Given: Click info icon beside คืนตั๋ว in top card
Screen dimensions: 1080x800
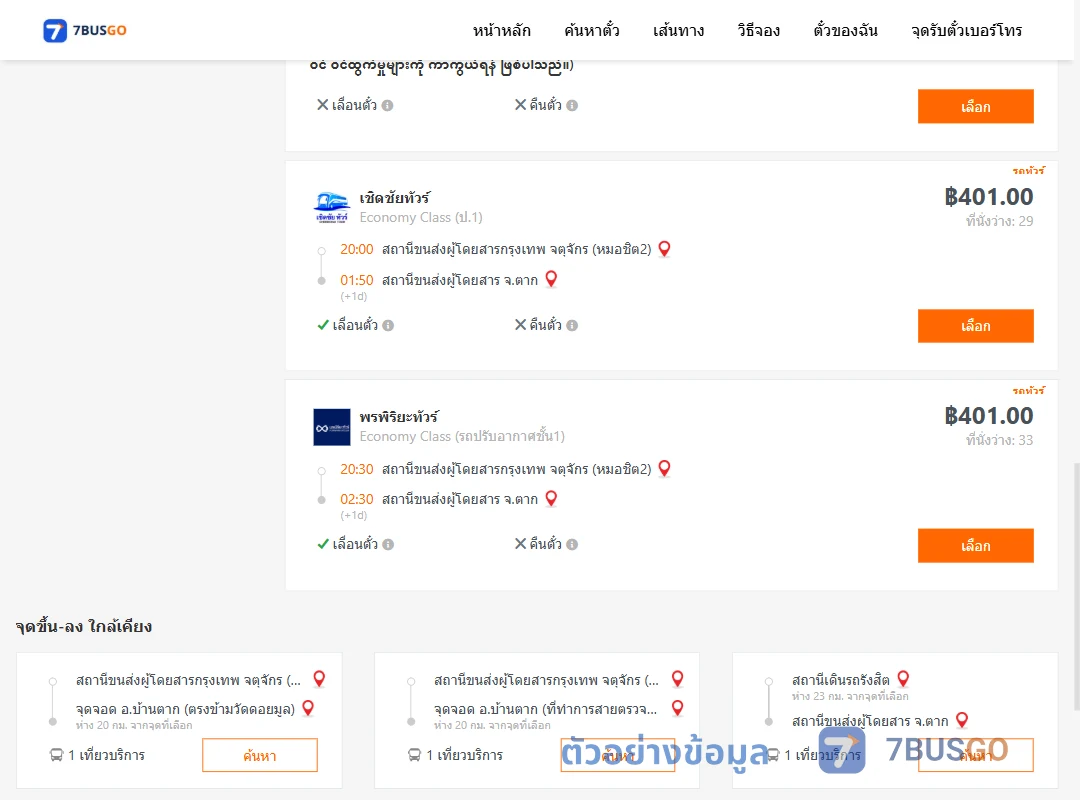Looking at the screenshot, I should click(572, 105).
